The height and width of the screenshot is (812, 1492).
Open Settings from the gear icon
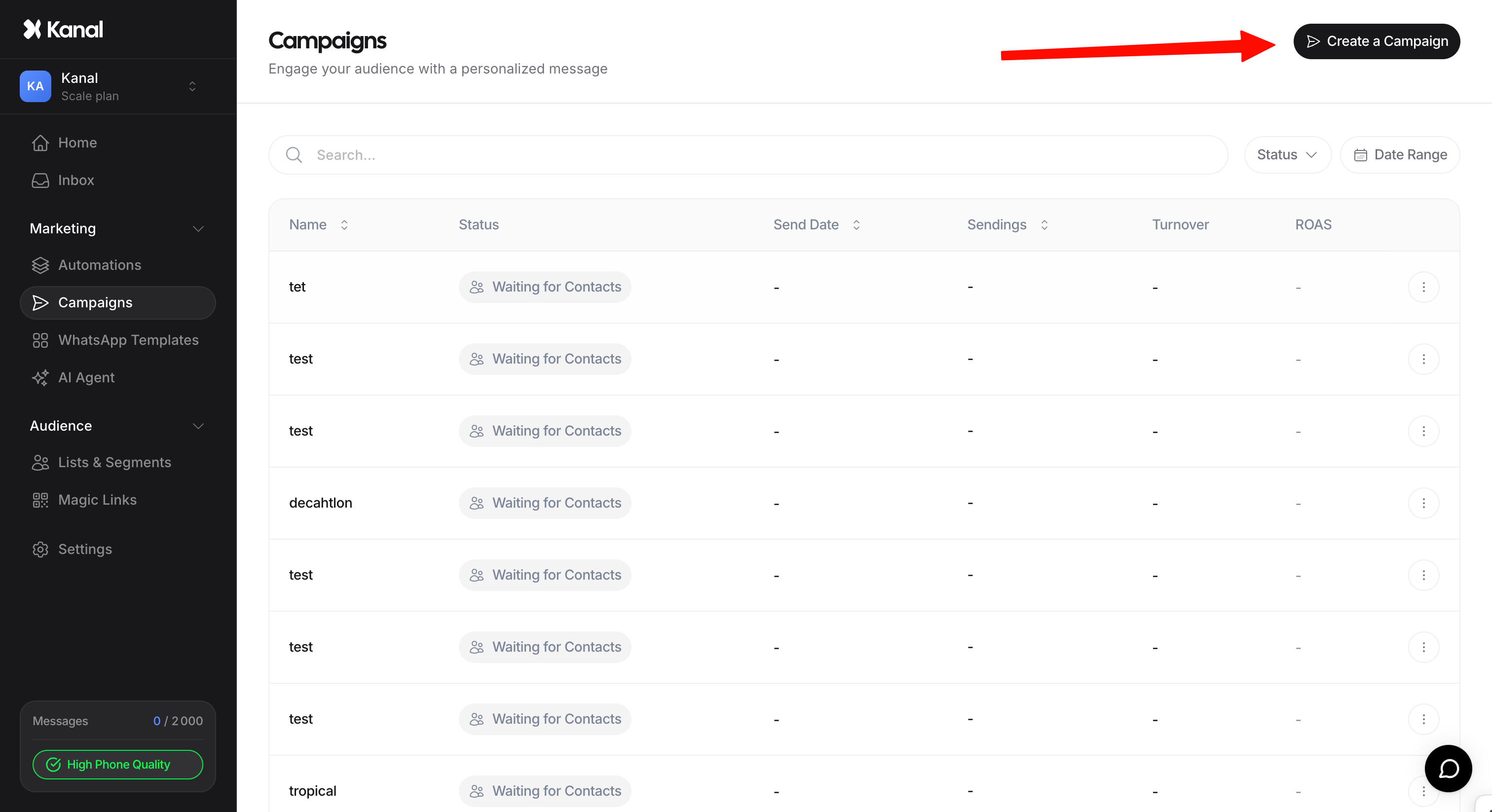point(40,549)
